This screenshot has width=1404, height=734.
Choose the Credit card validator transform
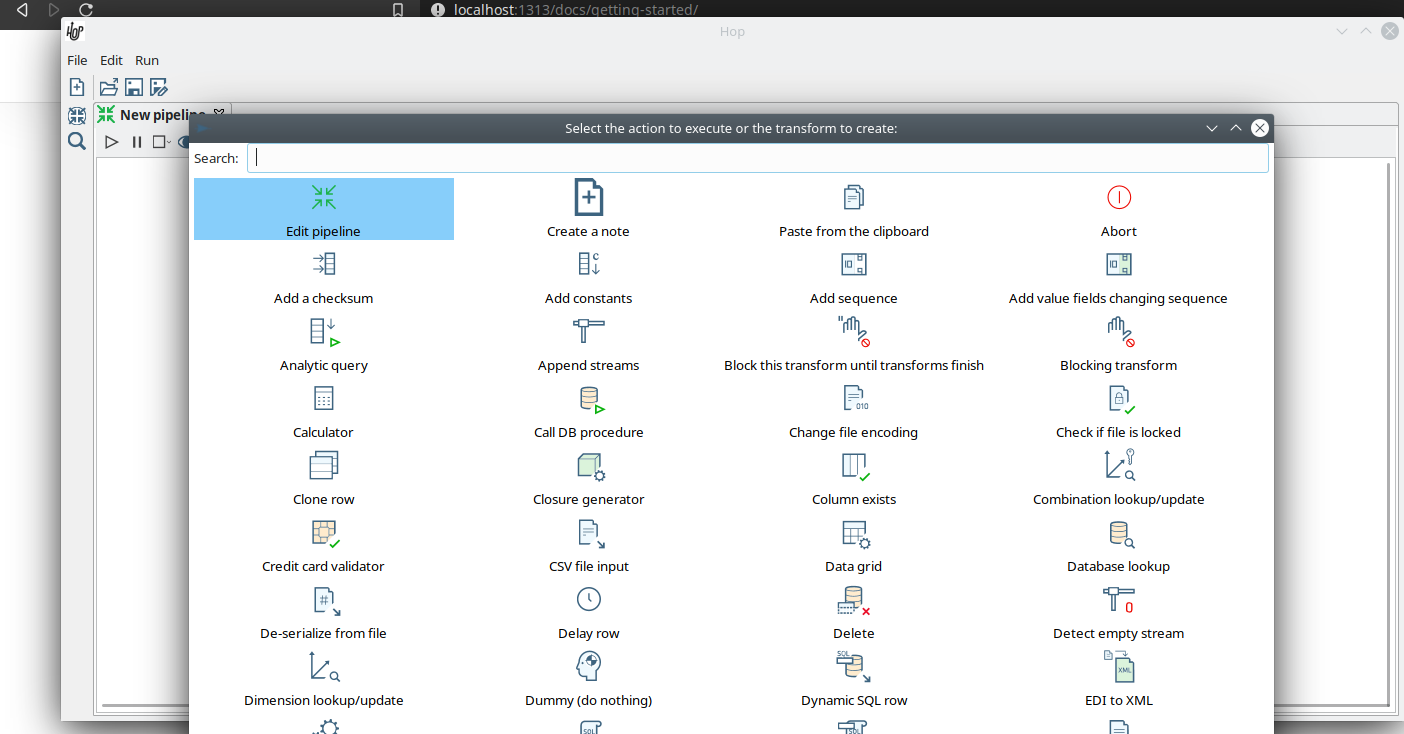pyautogui.click(x=323, y=533)
